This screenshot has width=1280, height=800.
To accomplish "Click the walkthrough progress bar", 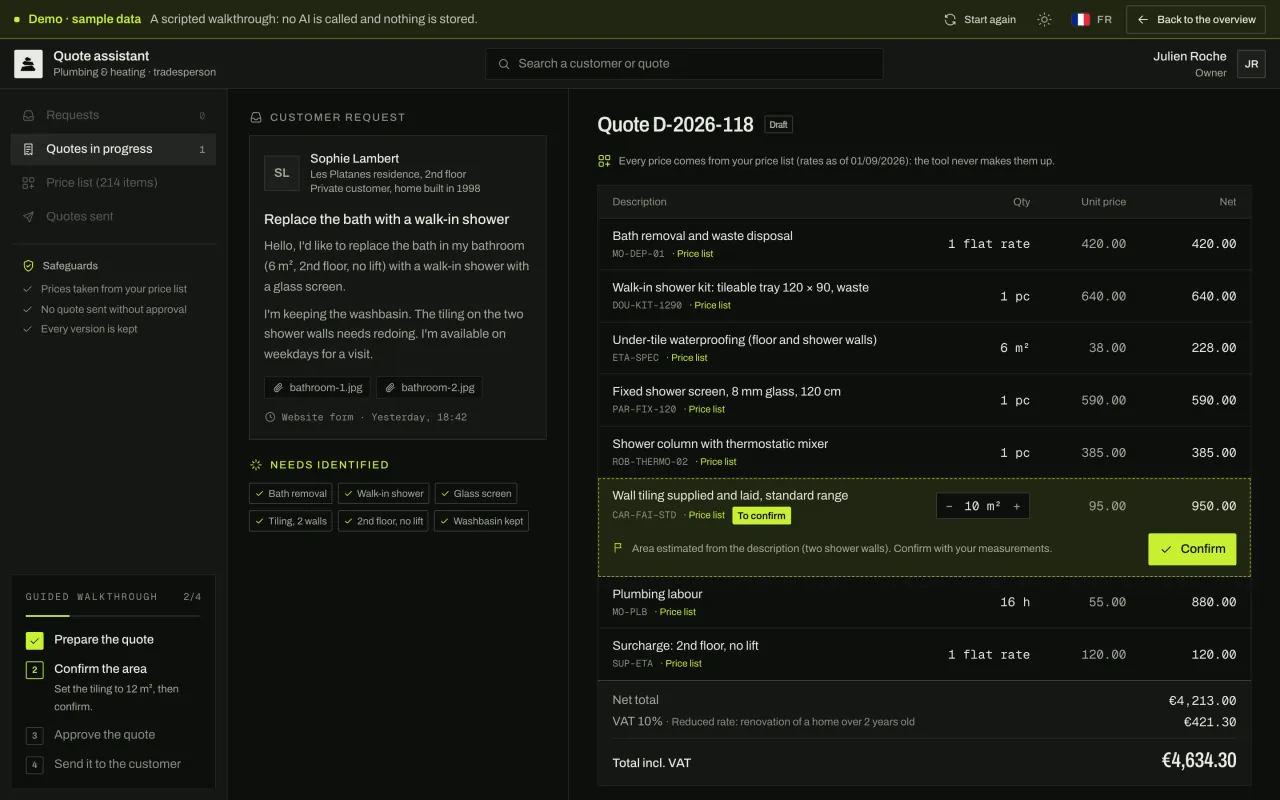I will point(113,616).
